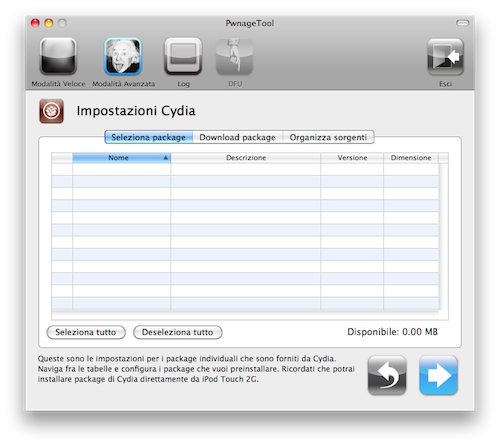This screenshot has height=446, width=500.
Task: Close the PwnageTool window with red button
Action: point(35,23)
